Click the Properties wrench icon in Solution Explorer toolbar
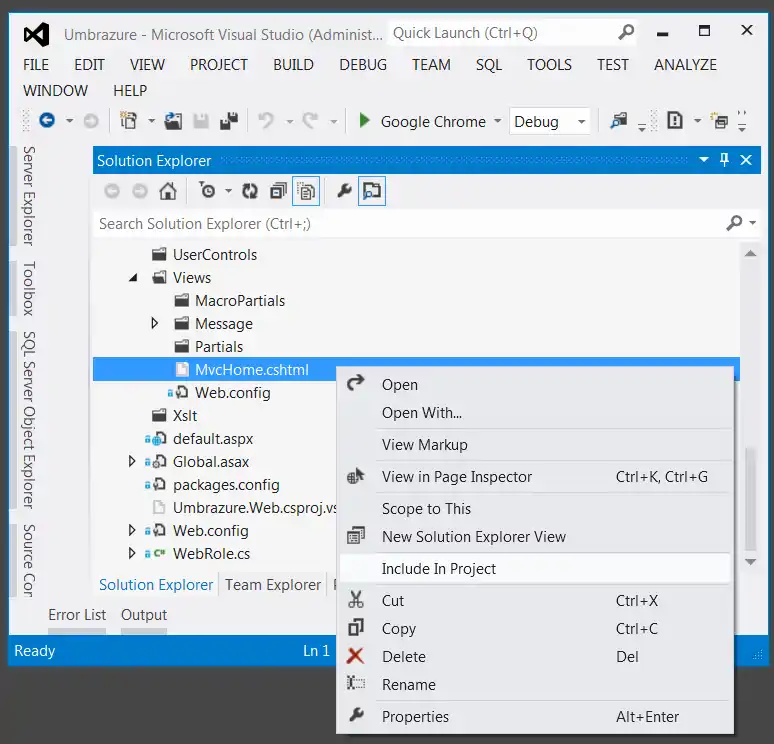 click(x=344, y=191)
